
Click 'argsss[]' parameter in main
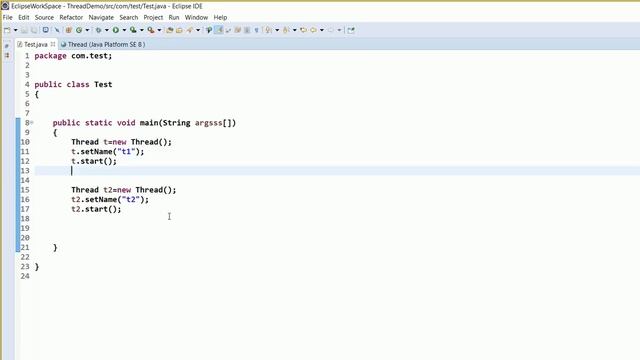pyautogui.click(x=213, y=123)
